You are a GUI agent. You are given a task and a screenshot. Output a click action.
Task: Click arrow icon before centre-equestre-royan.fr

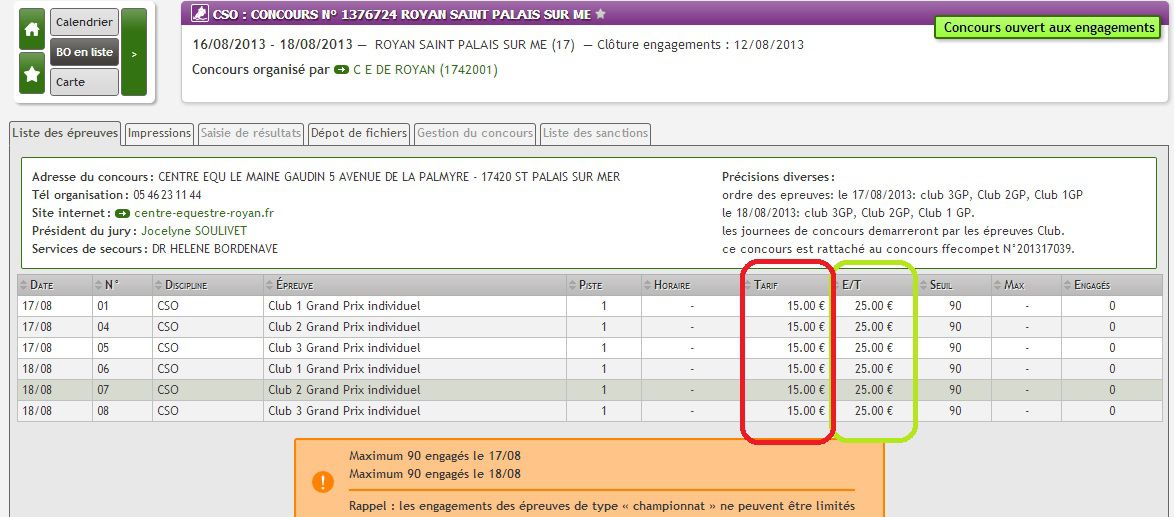(122, 213)
